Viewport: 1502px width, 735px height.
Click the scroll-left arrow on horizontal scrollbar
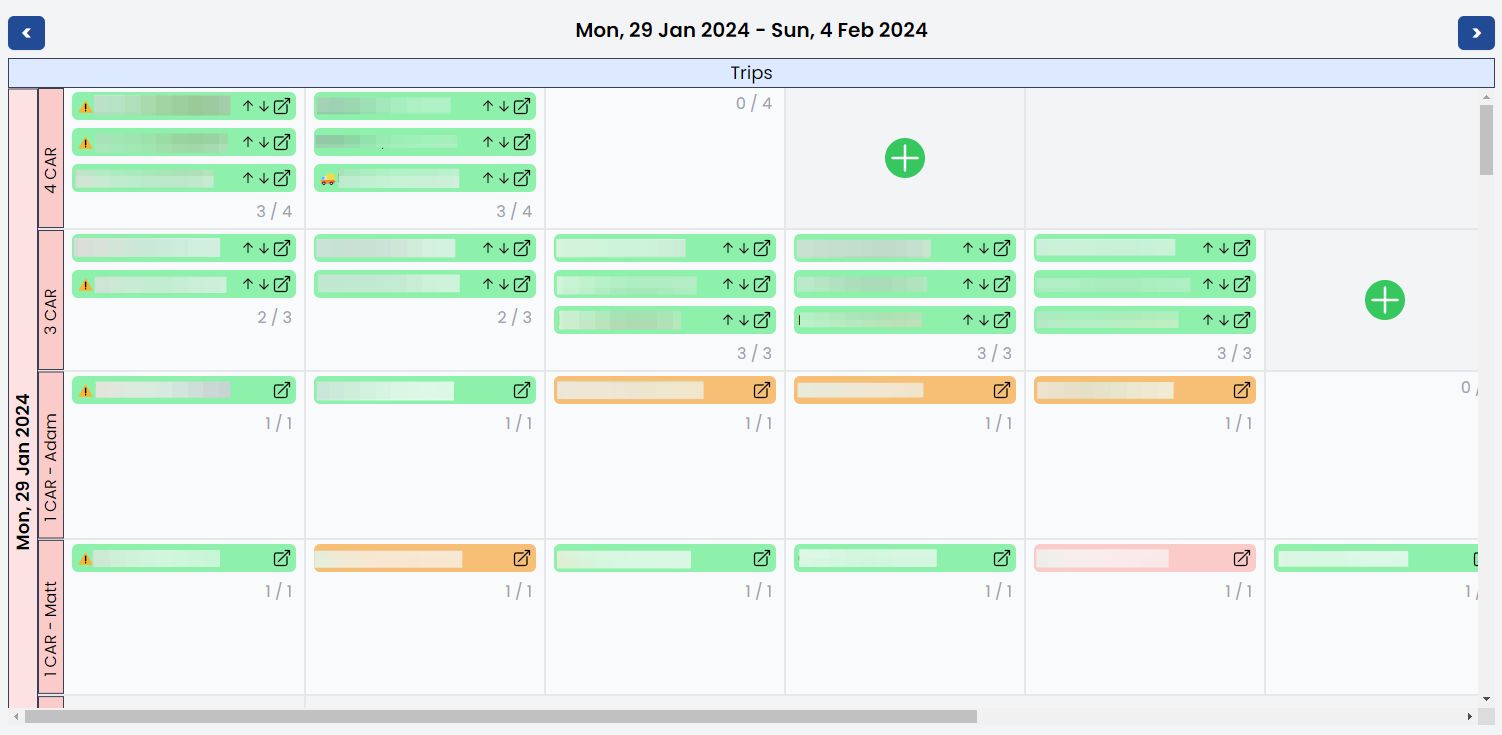click(x=15, y=717)
